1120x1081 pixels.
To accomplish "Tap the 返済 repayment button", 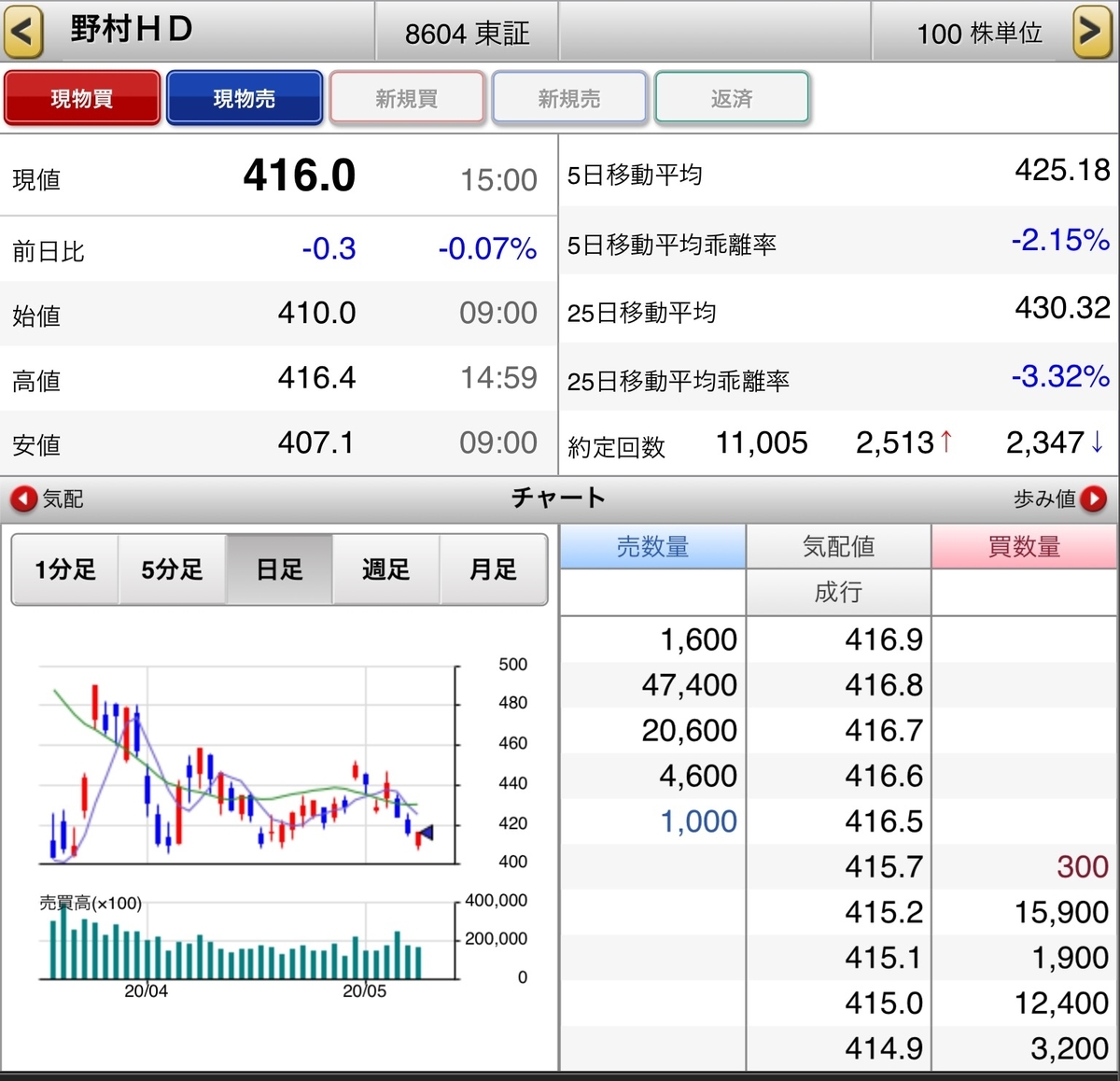I will tap(732, 98).
